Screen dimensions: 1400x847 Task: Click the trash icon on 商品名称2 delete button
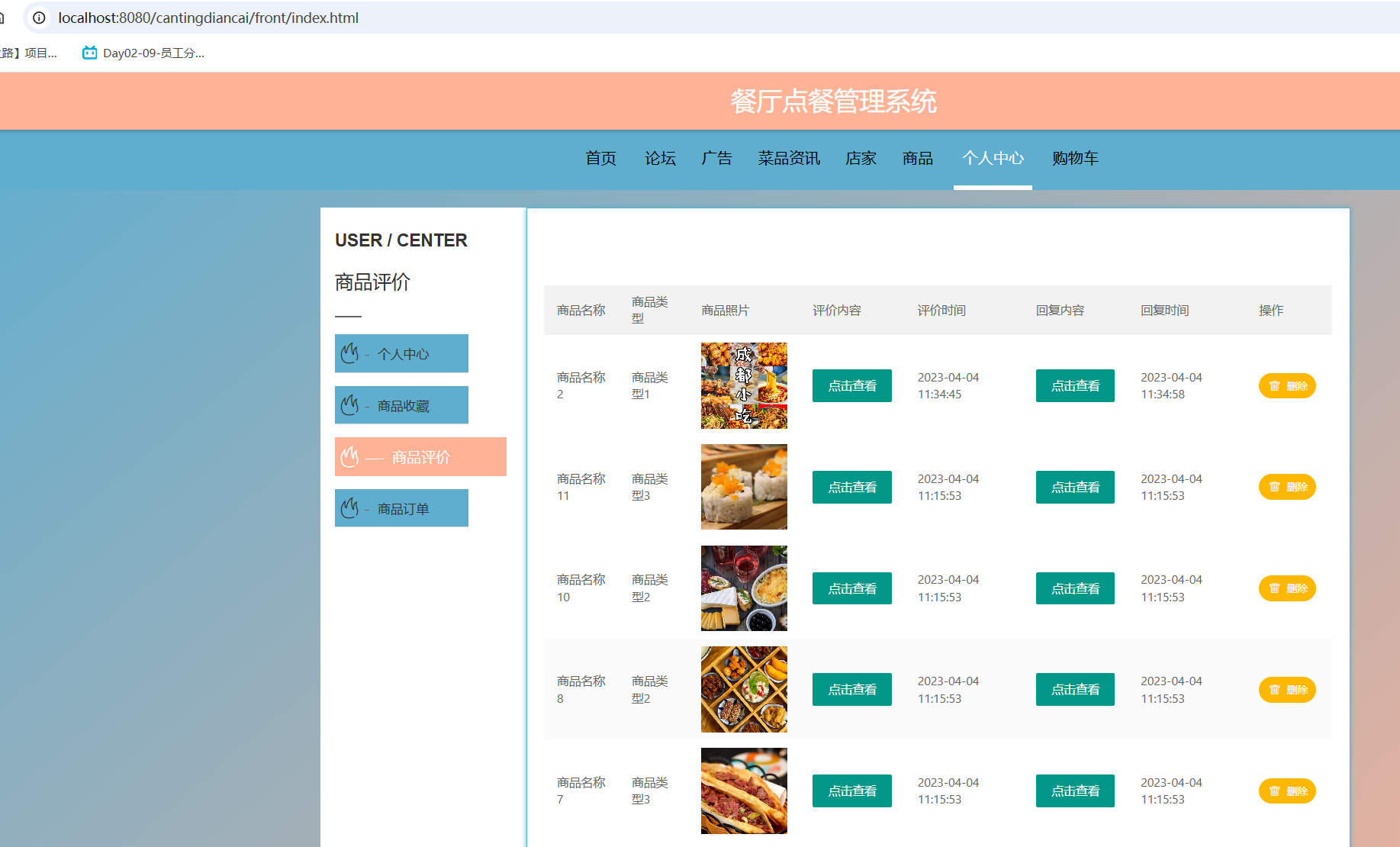click(x=1273, y=385)
